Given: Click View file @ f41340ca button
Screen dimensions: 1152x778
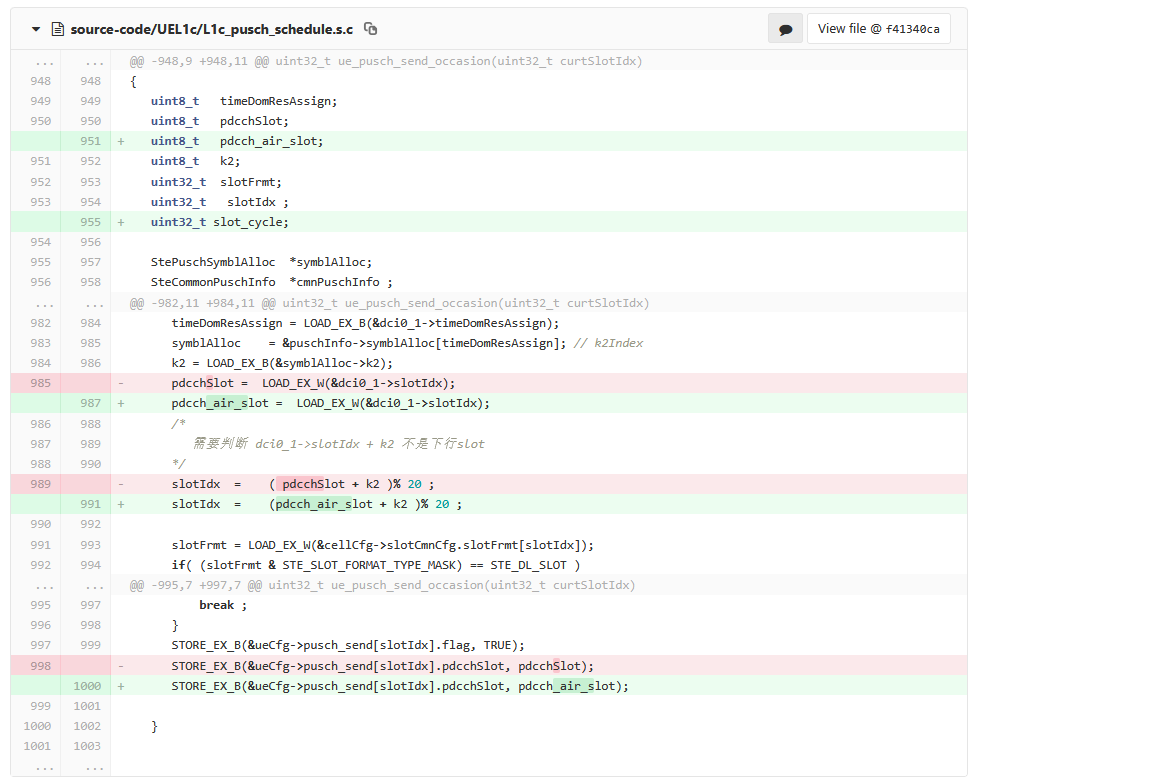Looking at the screenshot, I should [878, 29].
